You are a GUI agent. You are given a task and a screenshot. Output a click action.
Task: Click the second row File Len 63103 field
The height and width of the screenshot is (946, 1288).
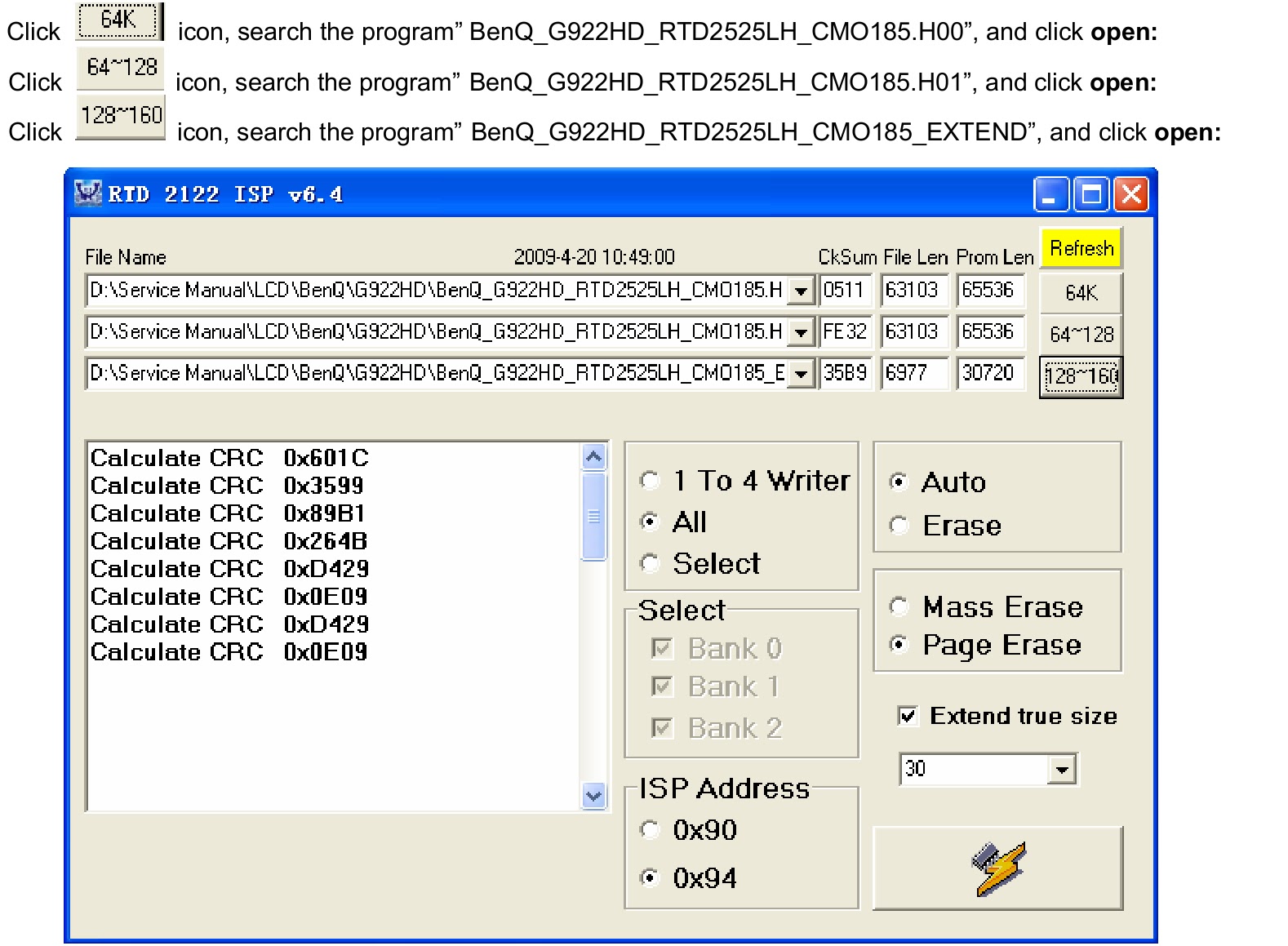[914, 332]
